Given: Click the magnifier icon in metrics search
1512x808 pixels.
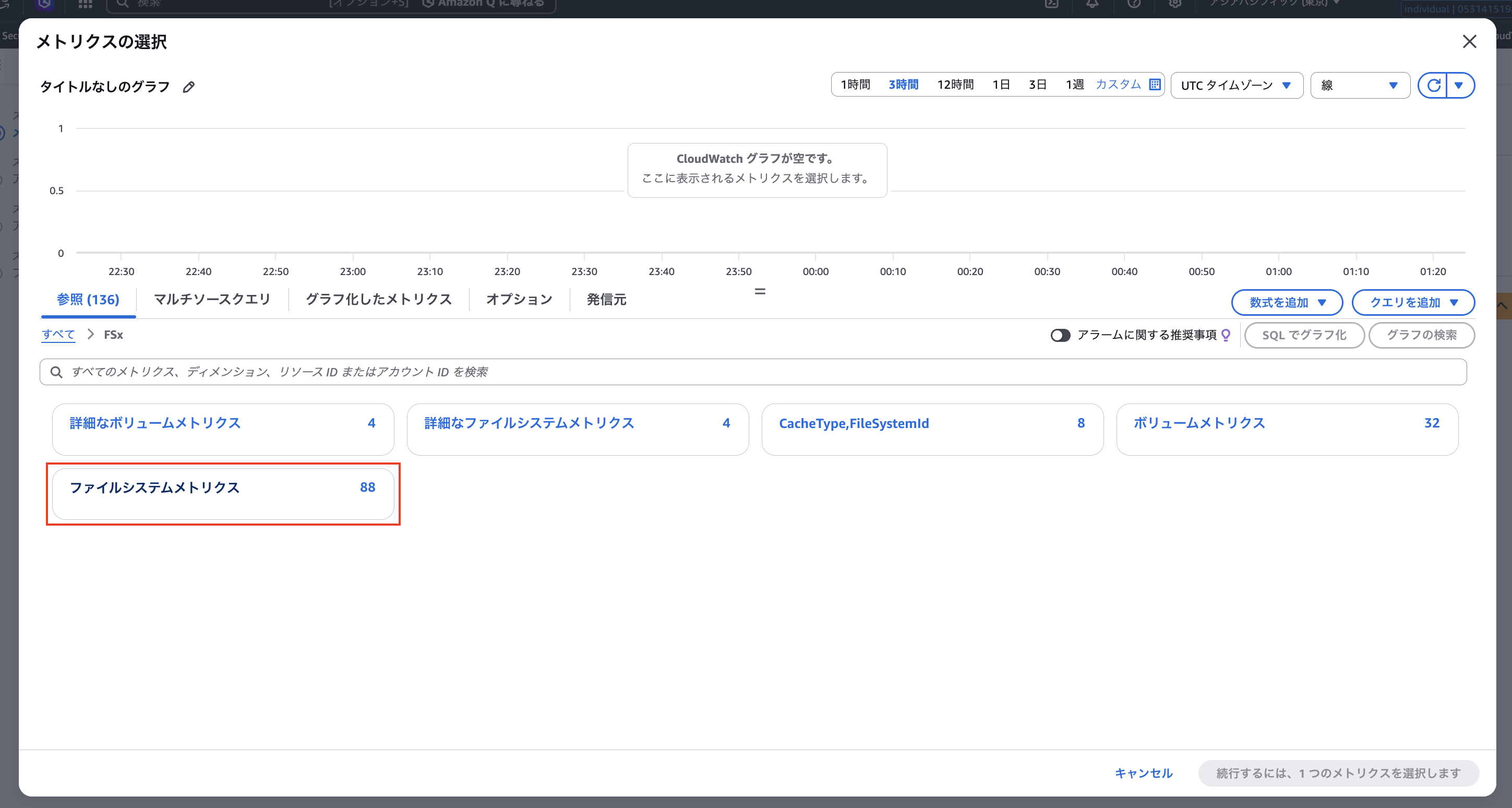Looking at the screenshot, I should pos(56,372).
